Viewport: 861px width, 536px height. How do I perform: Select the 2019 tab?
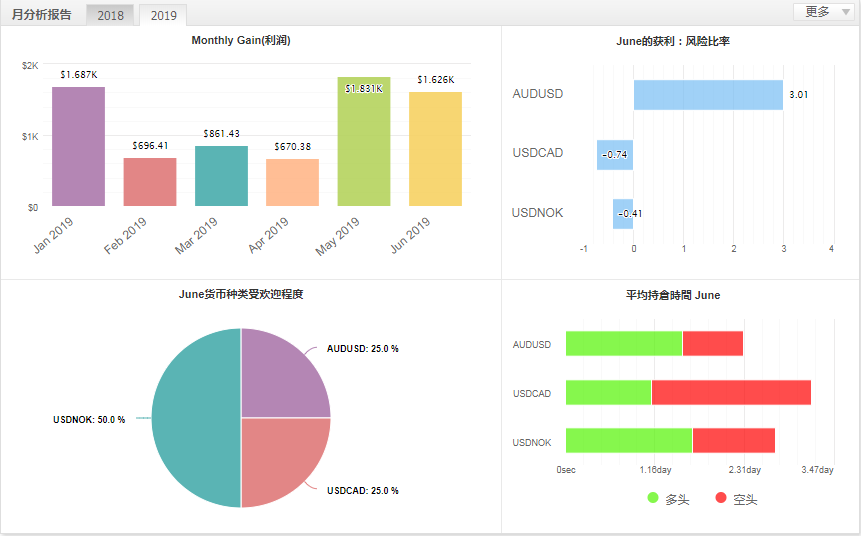point(162,16)
